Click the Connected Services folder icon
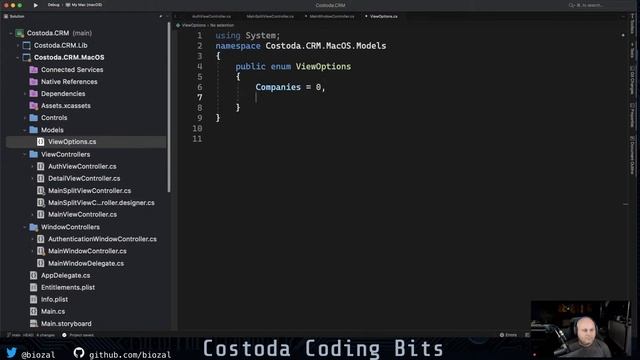This screenshot has width=640, height=360. click(x=34, y=70)
